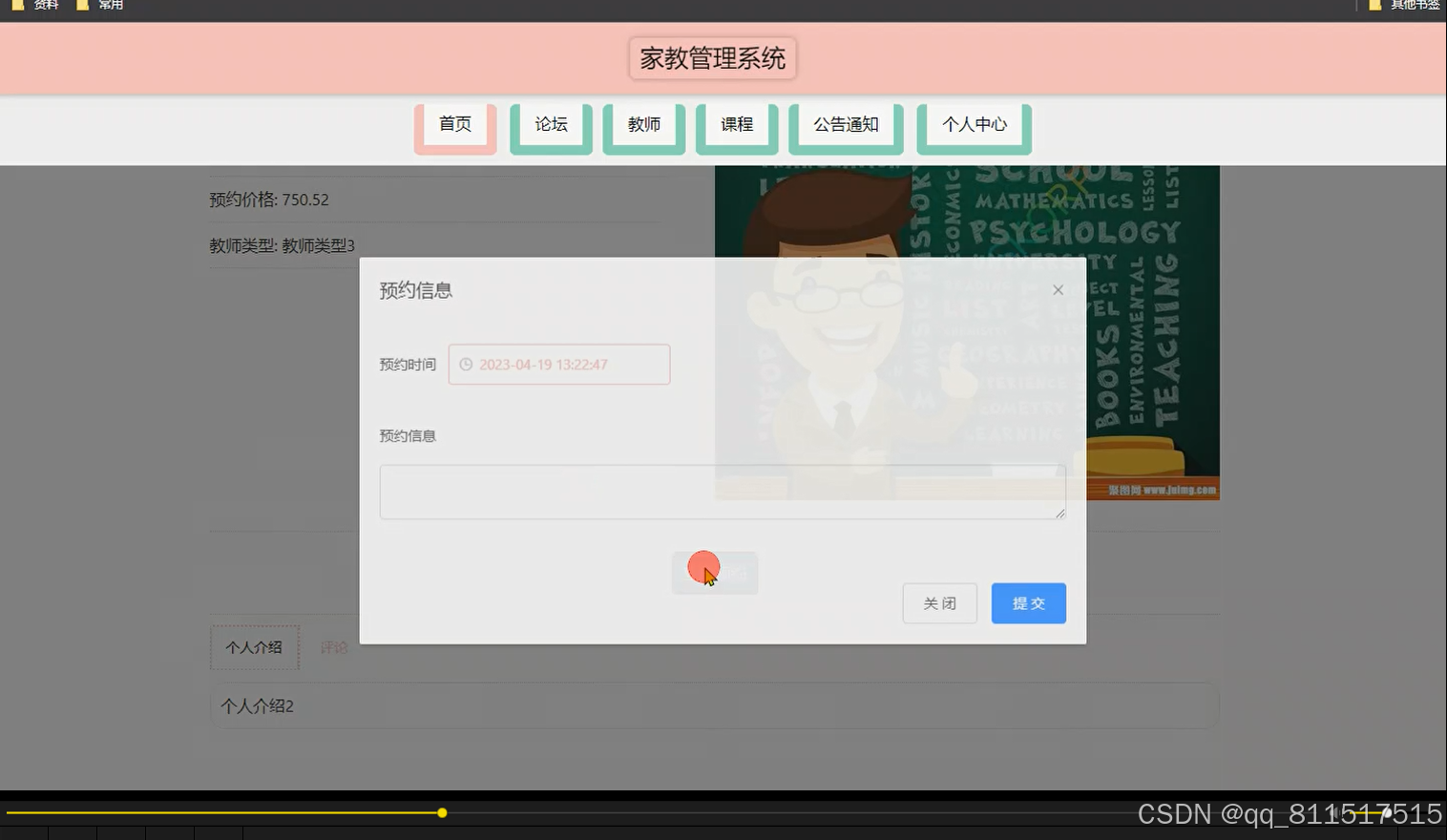
Task: Click the 家教管理系统 site title
Action: click(x=712, y=58)
